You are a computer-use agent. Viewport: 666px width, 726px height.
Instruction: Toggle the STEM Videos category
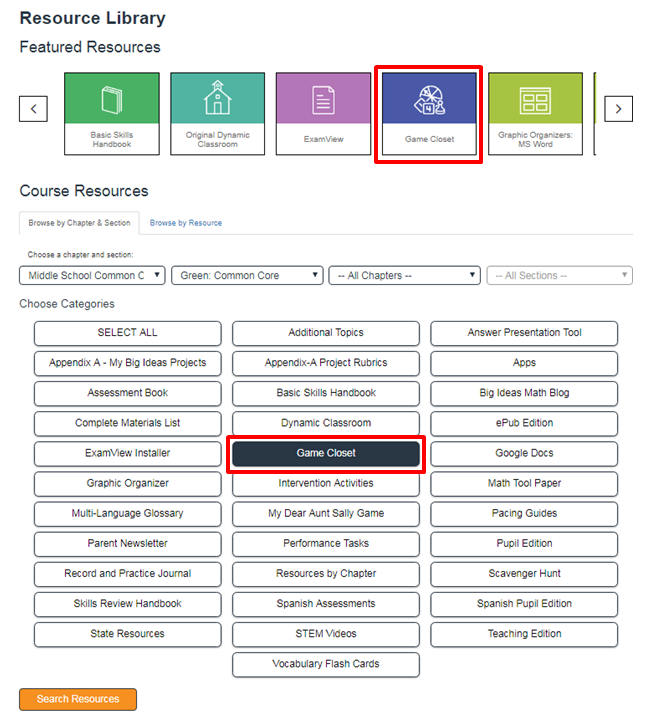326,634
